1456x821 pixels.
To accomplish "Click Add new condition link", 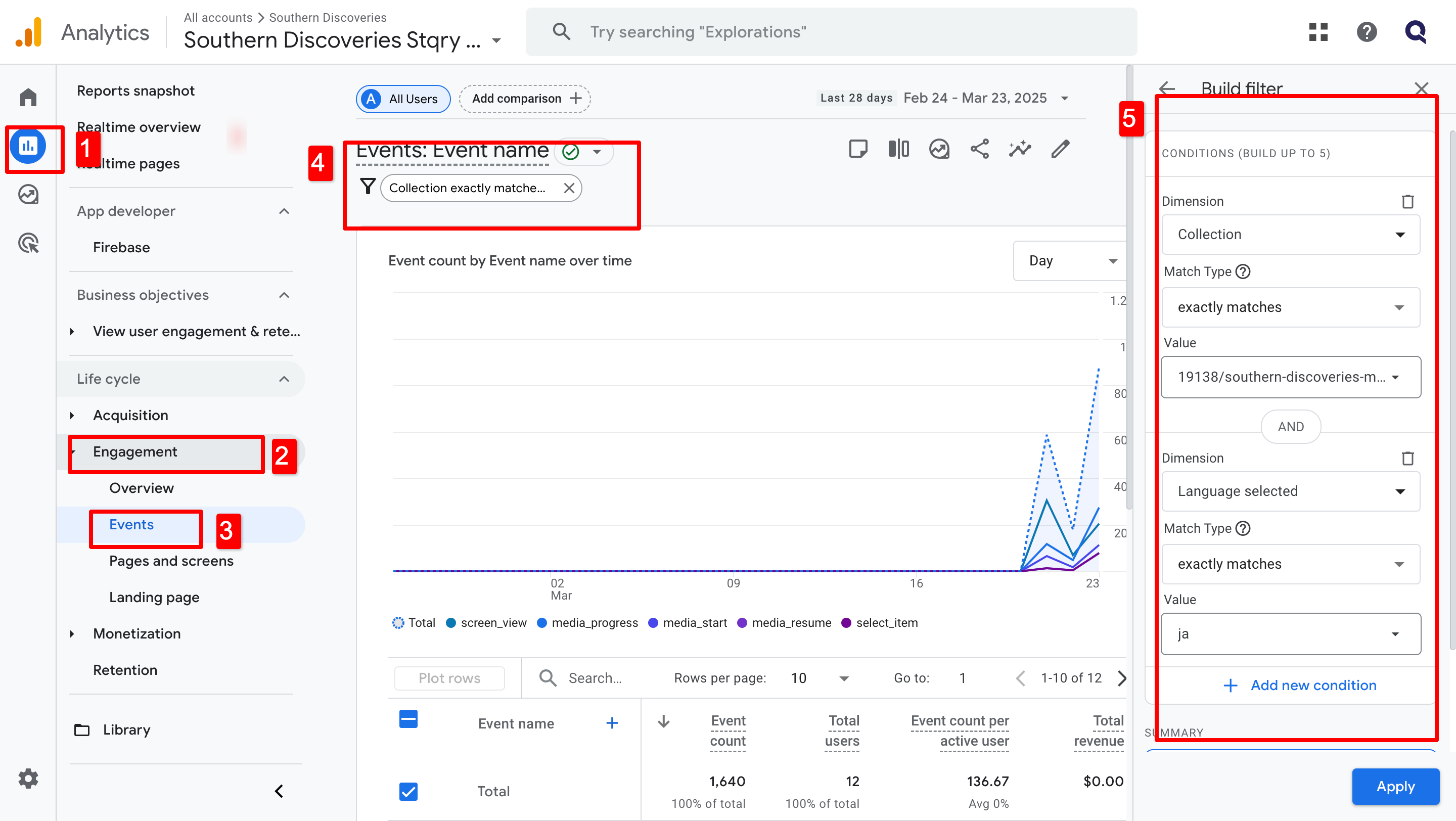I will pos(1299,686).
